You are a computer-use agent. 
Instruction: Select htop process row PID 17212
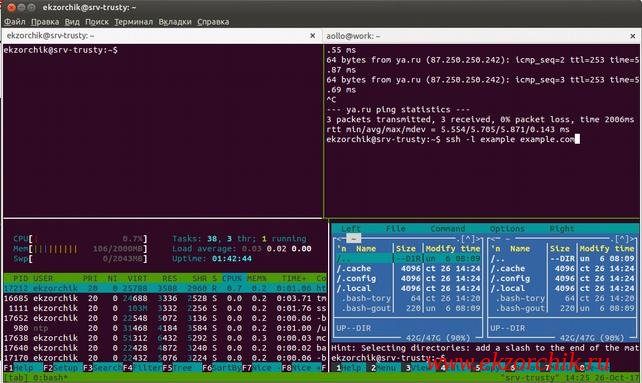click(x=165, y=288)
